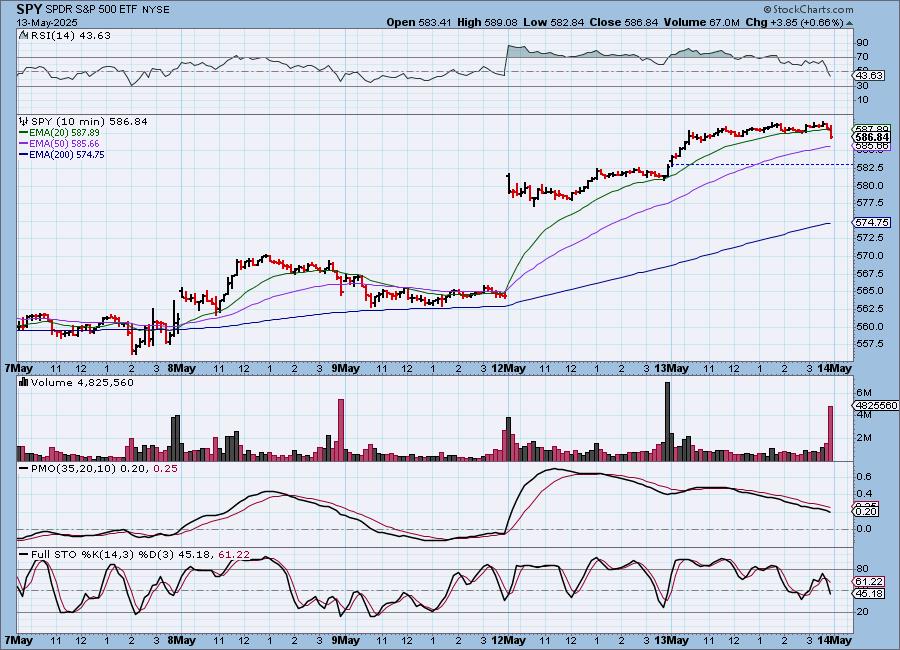Click the Close 586.84 header value
Screen dimensions: 900x650
coord(624,22)
